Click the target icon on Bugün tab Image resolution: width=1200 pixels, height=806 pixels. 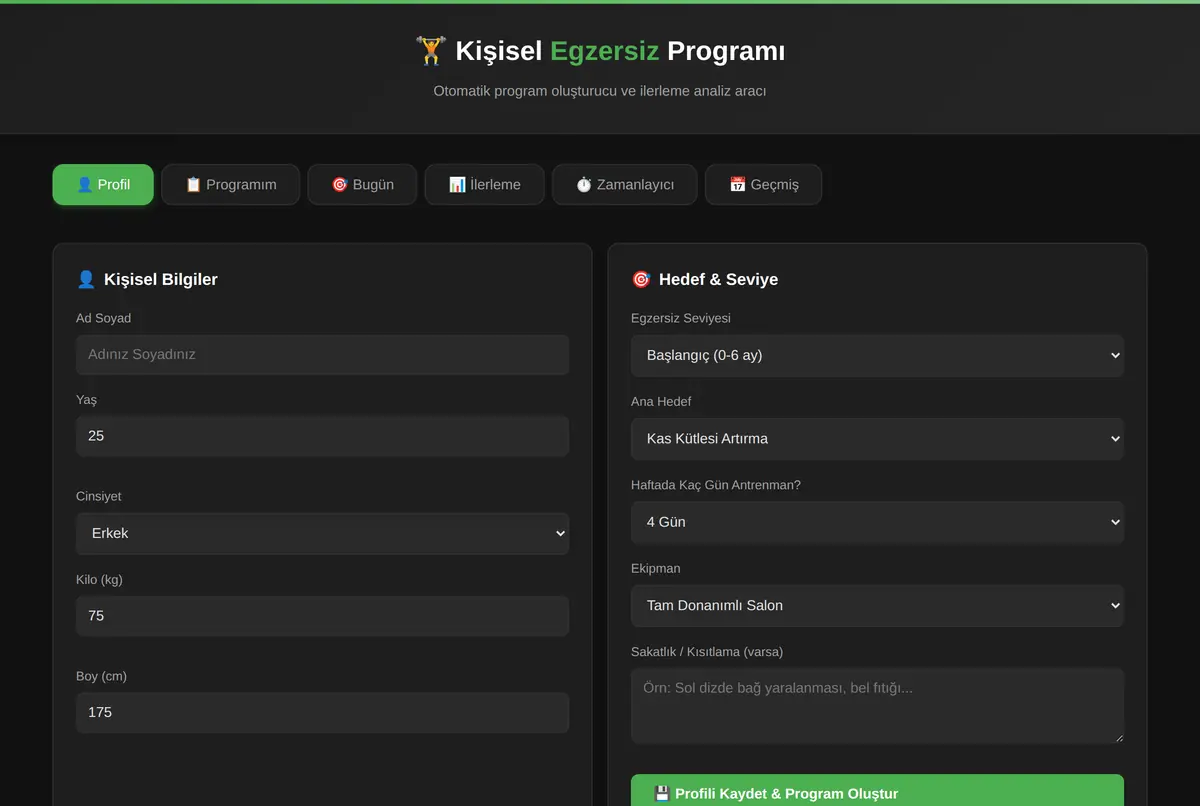tap(339, 185)
